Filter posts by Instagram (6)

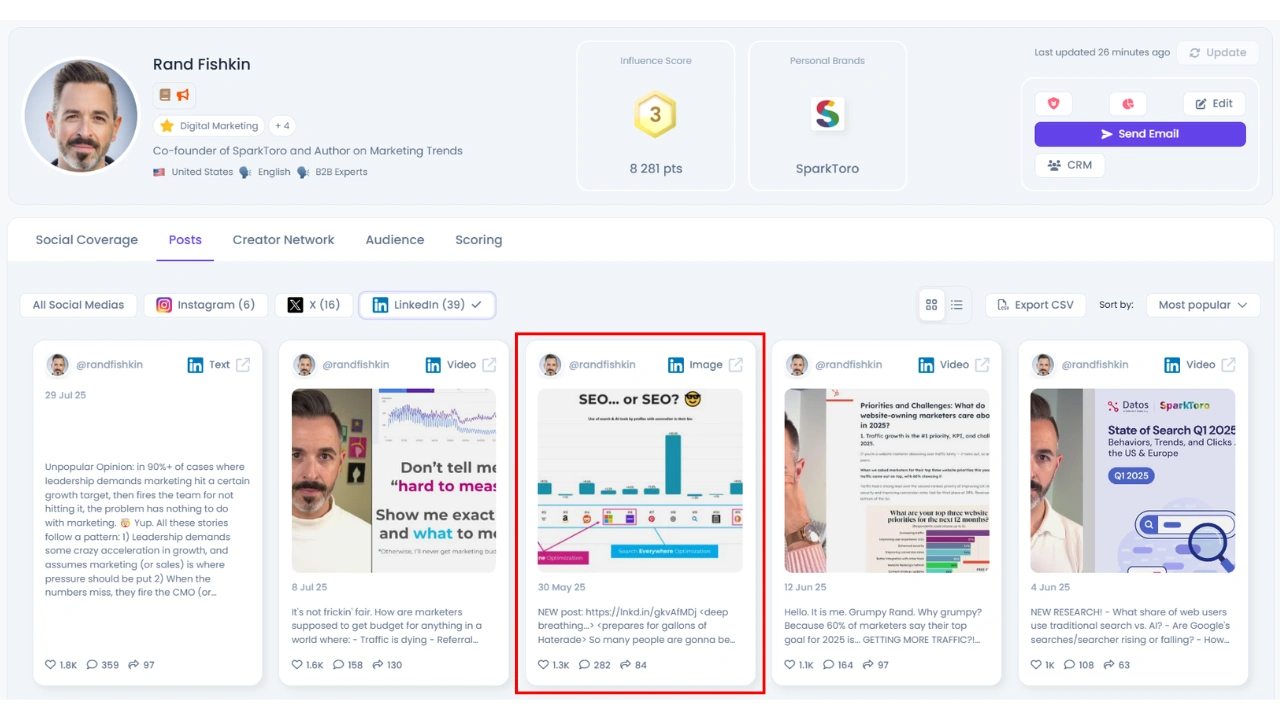[205, 305]
